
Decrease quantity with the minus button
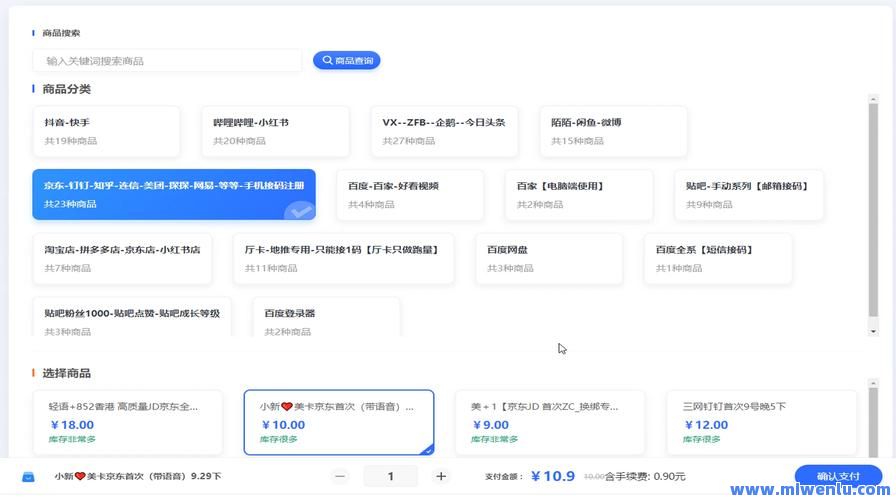point(340,476)
